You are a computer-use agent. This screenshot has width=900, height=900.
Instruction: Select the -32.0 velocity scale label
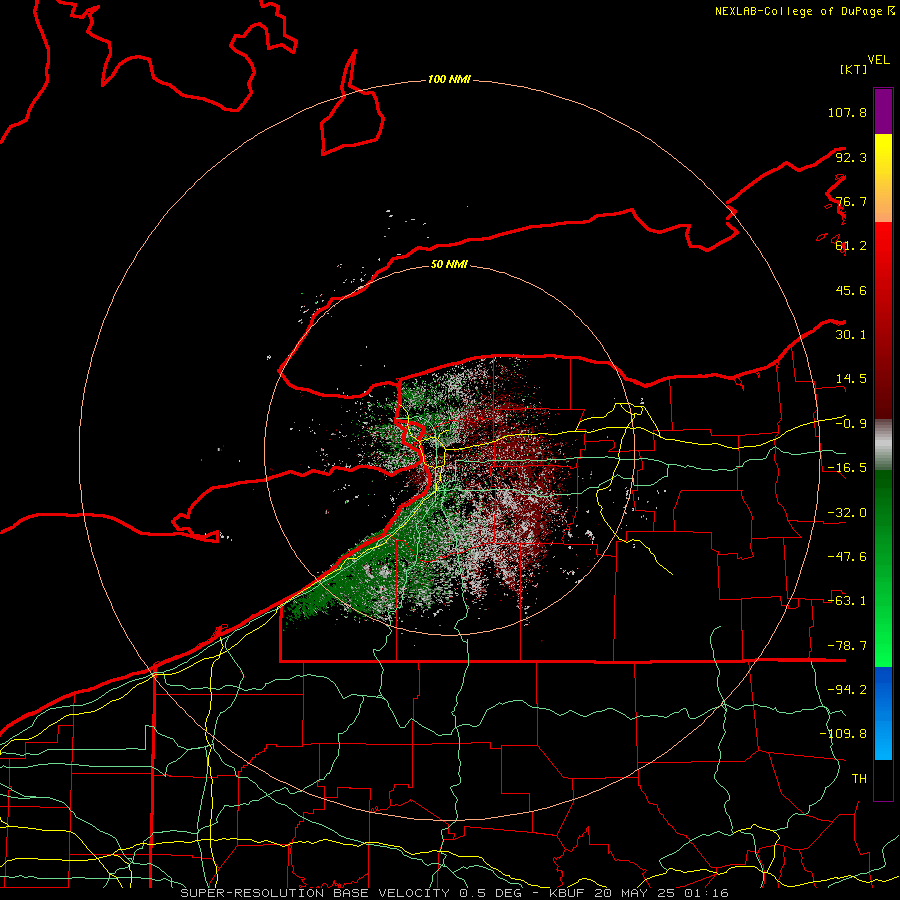tap(847, 513)
